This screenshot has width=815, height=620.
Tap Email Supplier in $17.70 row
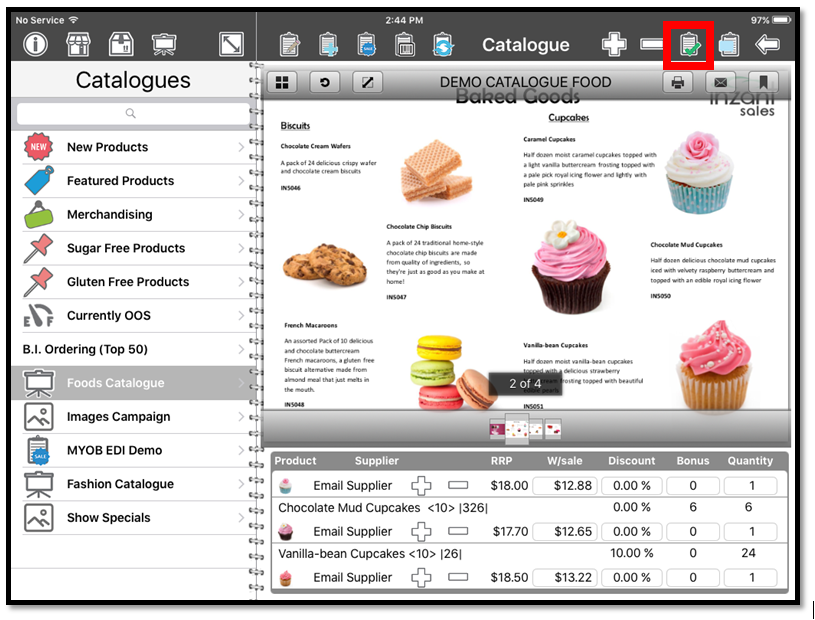pos(352,532)
